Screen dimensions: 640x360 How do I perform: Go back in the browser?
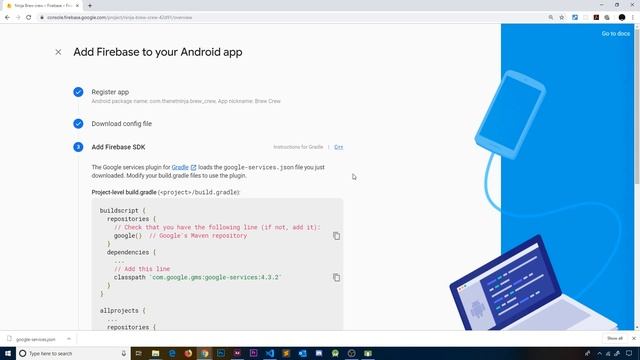[x=7, y=18]
